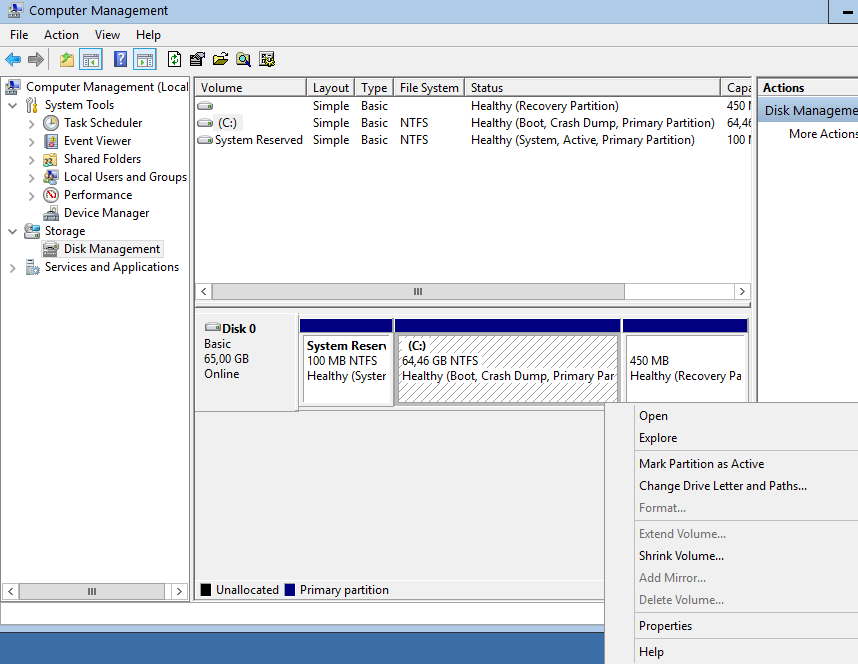858x664 pixels.
Task: Toggle the Show/Hide Action Pane button
Action: tap(145, 60)
